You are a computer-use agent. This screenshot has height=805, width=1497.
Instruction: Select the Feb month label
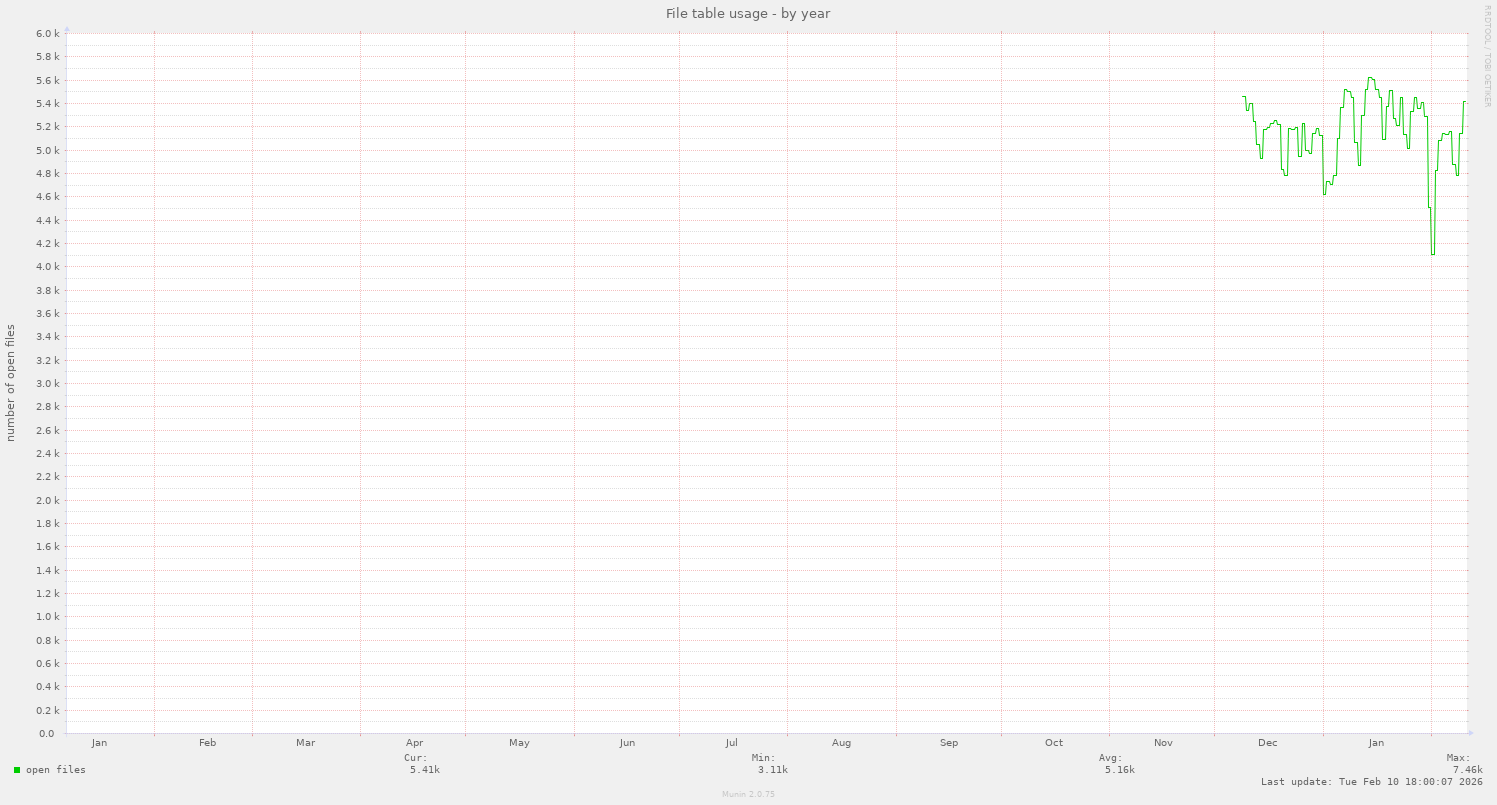pos(206,742)
